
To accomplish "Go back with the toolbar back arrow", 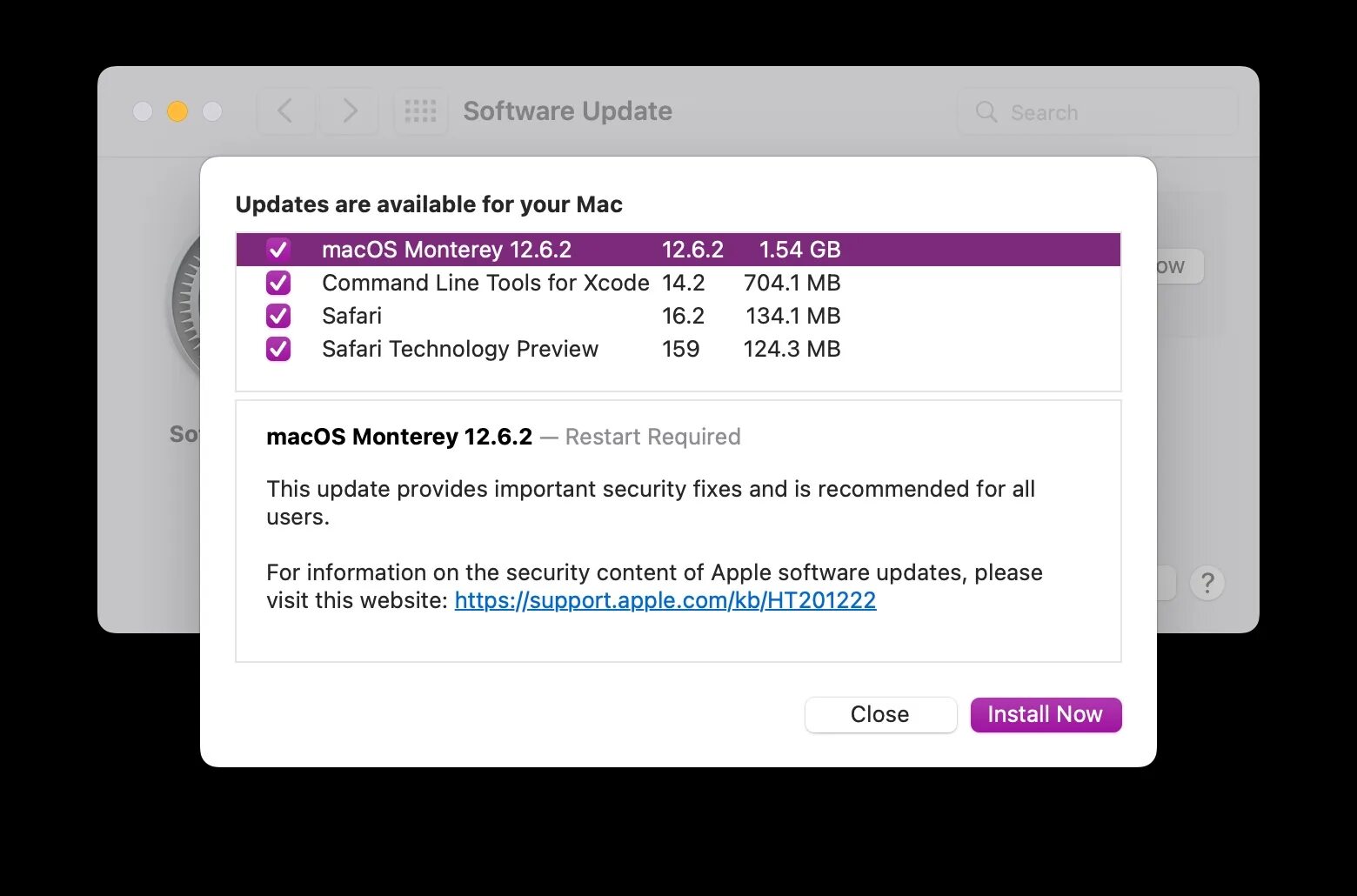I will (285, 111).
